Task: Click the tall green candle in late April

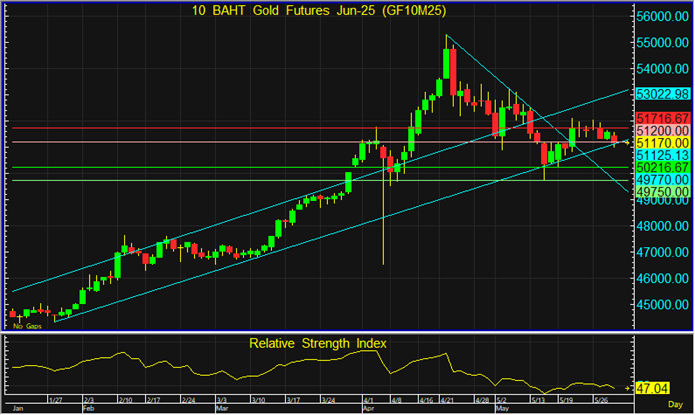Action: [x=445, y=67]
